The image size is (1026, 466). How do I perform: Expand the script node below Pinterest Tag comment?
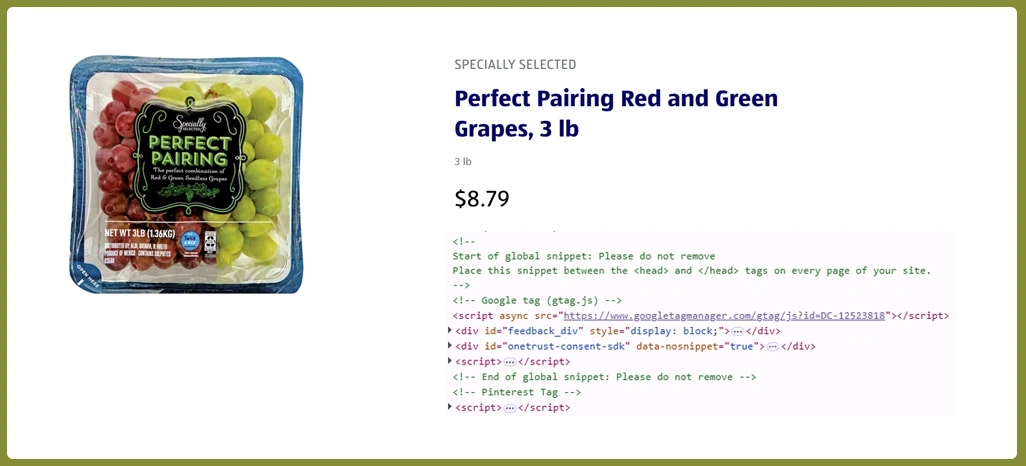click(x=450, y=407)
